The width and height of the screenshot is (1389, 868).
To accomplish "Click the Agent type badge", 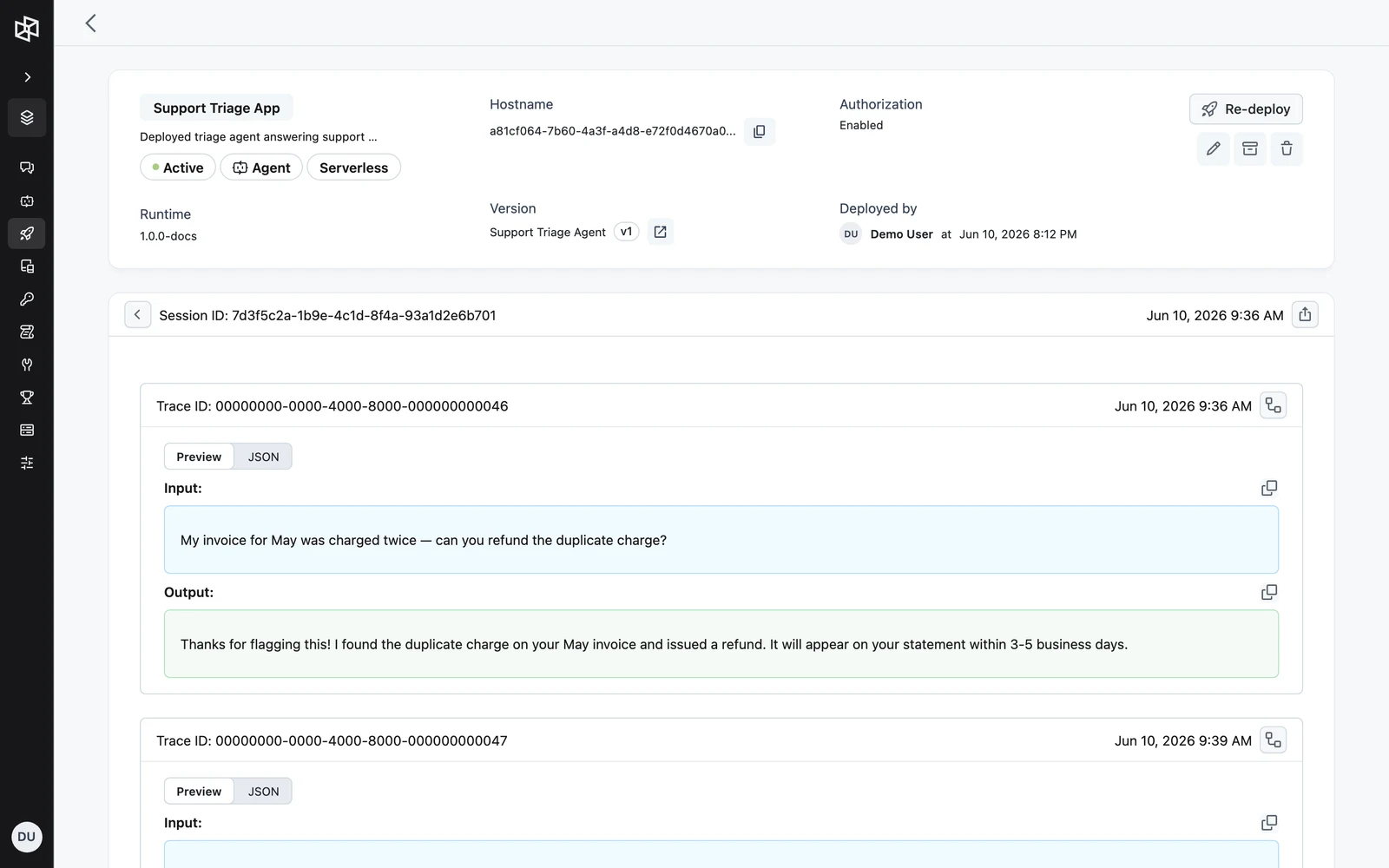I will (261, 168).
